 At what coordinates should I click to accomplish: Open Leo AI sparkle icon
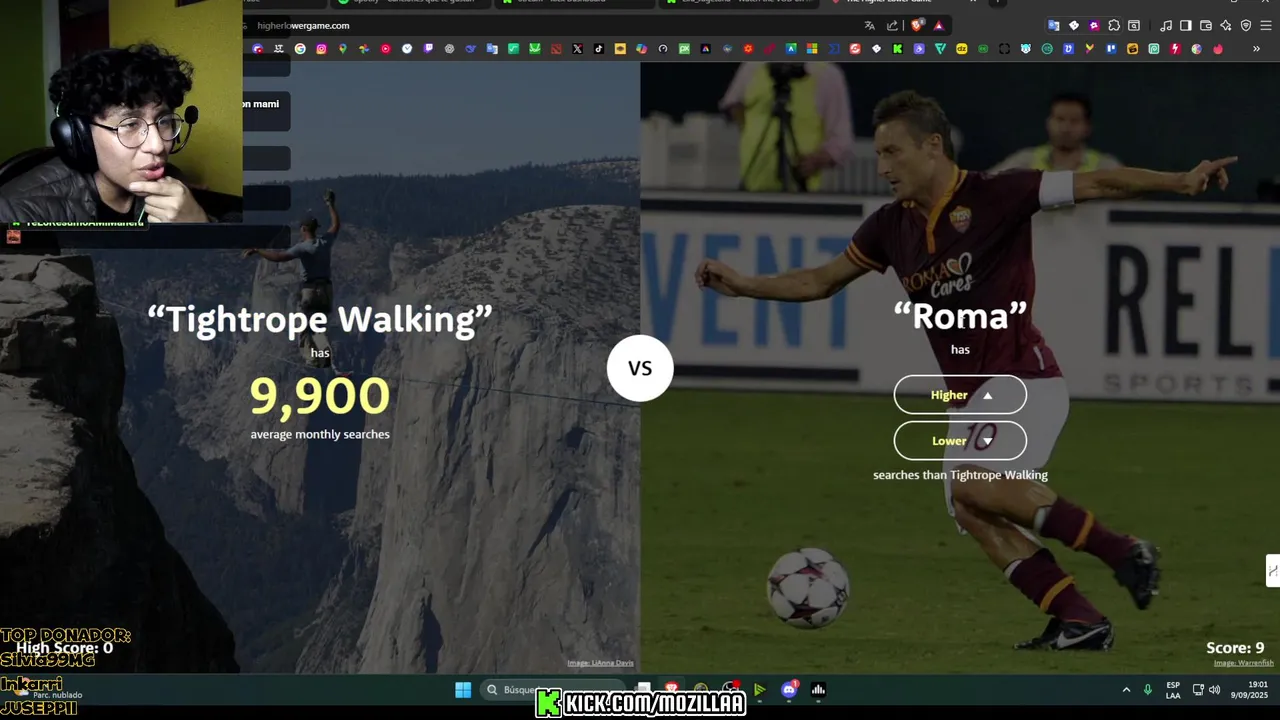click(x=1226, y=26)
